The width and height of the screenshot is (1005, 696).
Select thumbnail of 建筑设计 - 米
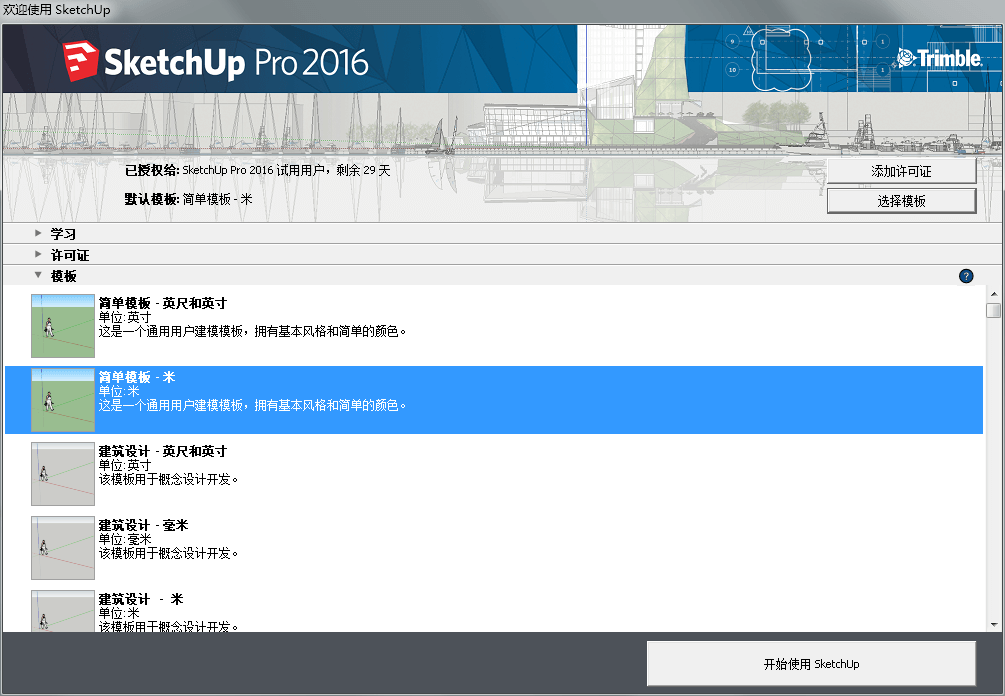(63, 611)
